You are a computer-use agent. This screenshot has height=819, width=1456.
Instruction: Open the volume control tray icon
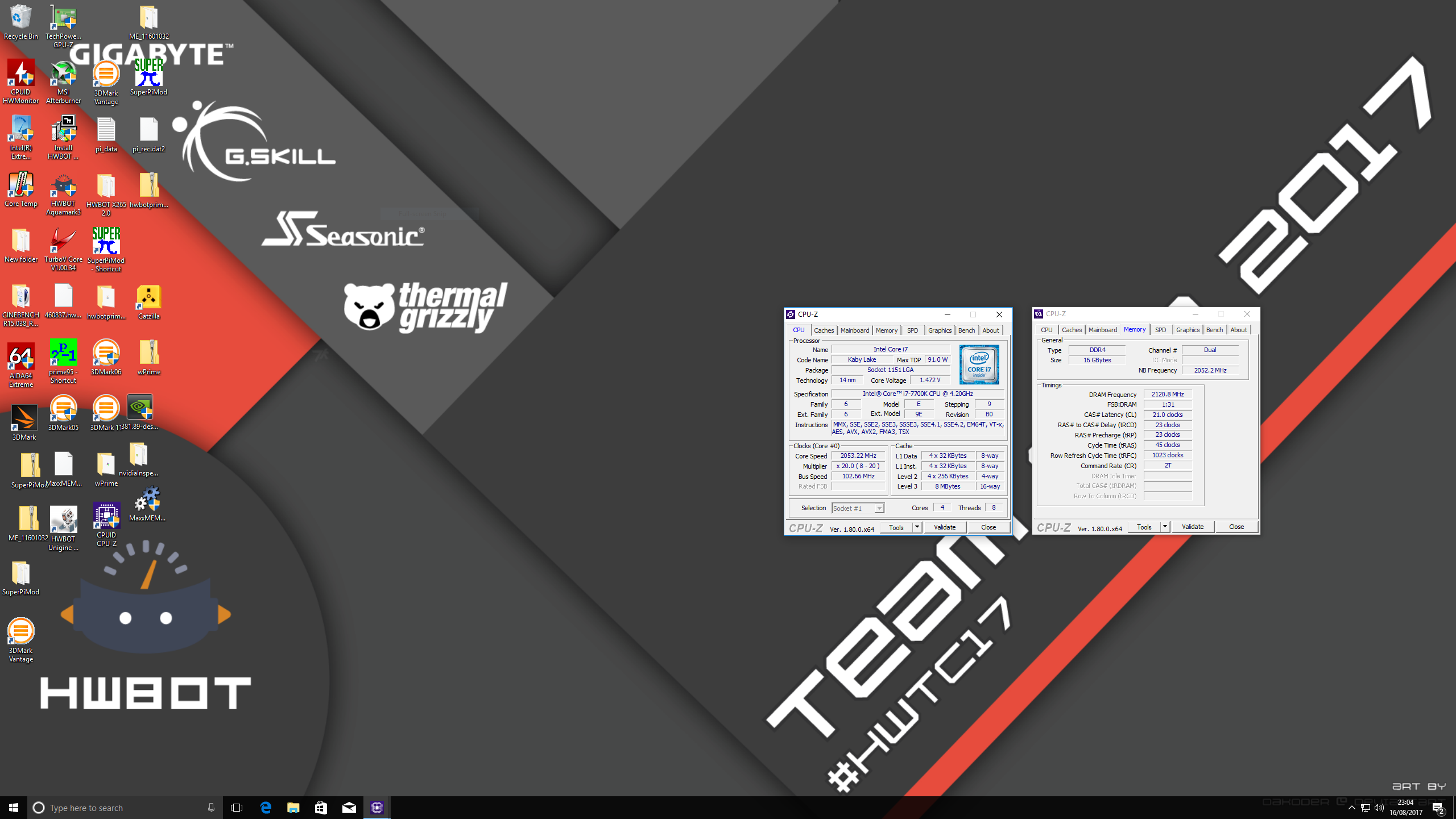coord(1379,808)
